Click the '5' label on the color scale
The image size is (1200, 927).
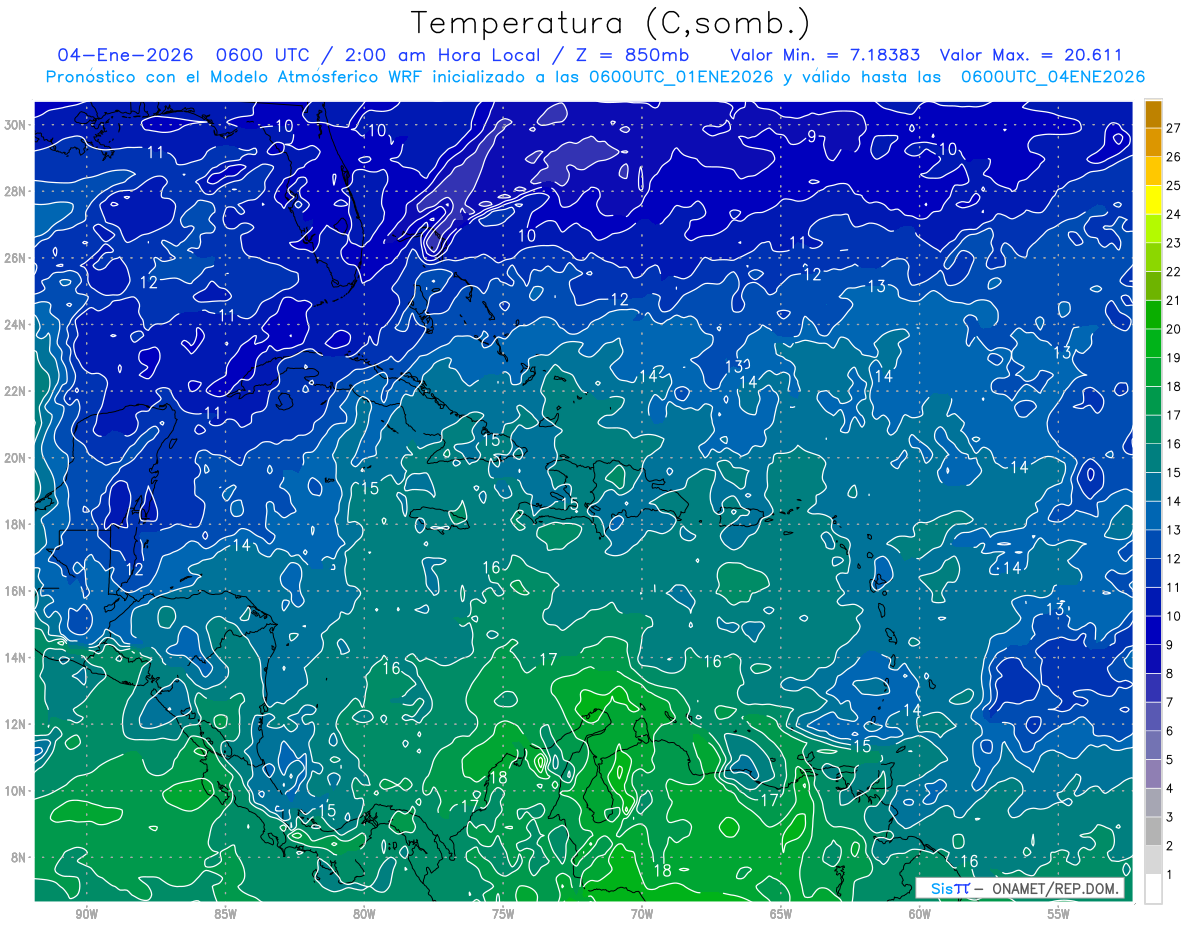1169,760
